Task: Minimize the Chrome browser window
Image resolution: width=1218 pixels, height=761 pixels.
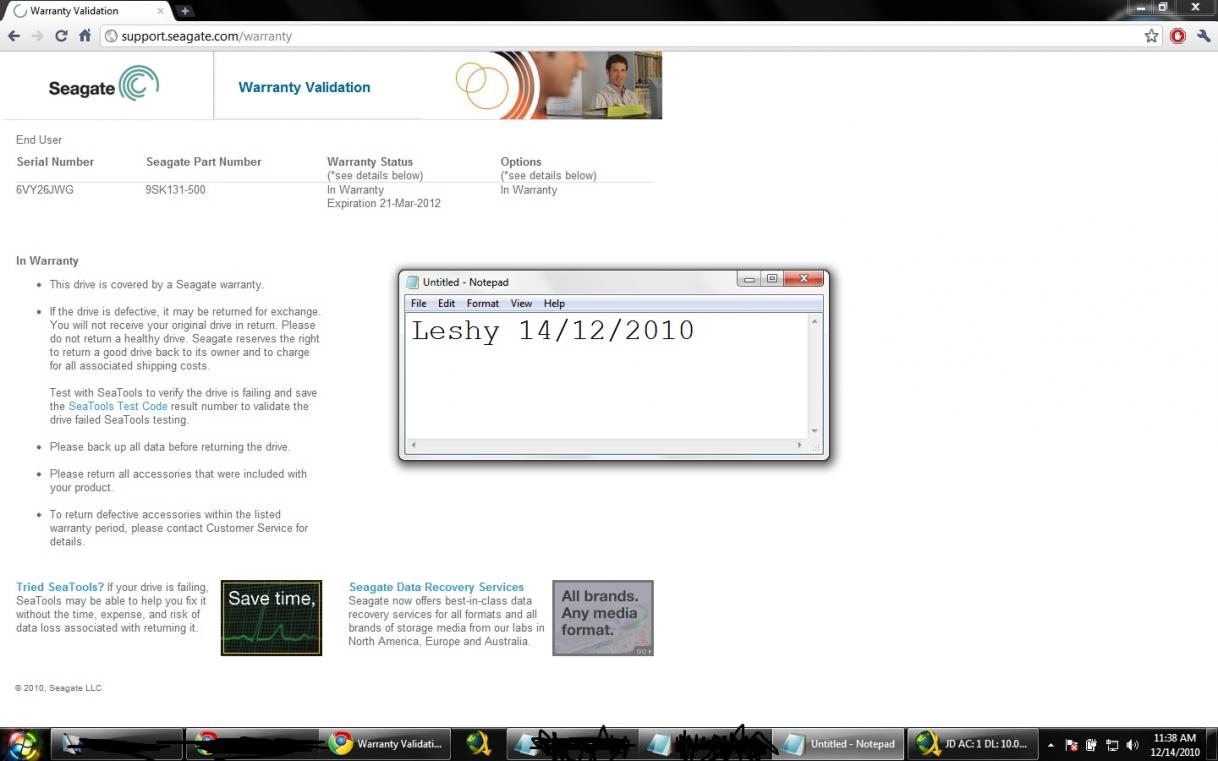Action: click(x=1140, y=8)
